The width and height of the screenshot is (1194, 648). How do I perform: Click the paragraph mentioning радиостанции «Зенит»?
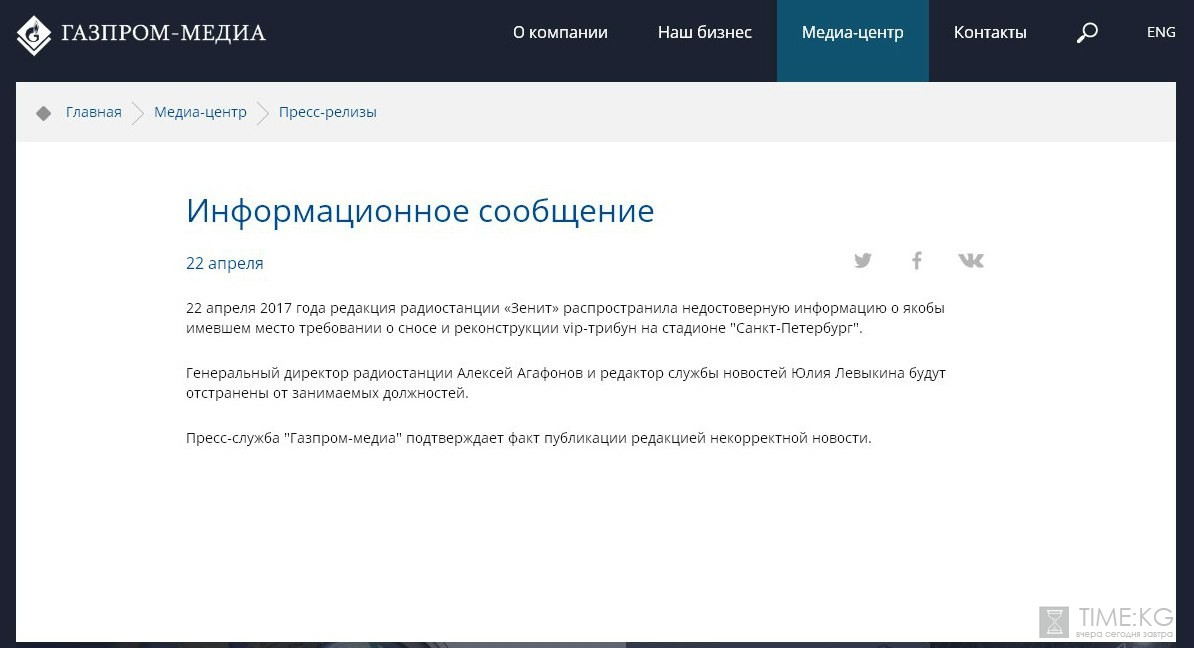tap(565, 318)
